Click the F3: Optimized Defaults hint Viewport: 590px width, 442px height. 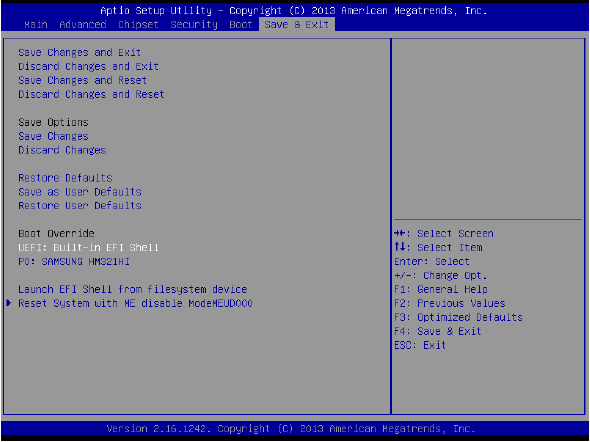(x=458, y=317)
